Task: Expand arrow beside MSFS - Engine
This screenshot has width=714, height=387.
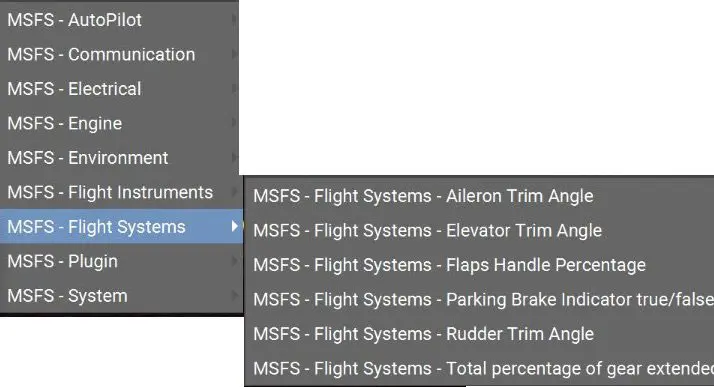Action: click(234, 122)
